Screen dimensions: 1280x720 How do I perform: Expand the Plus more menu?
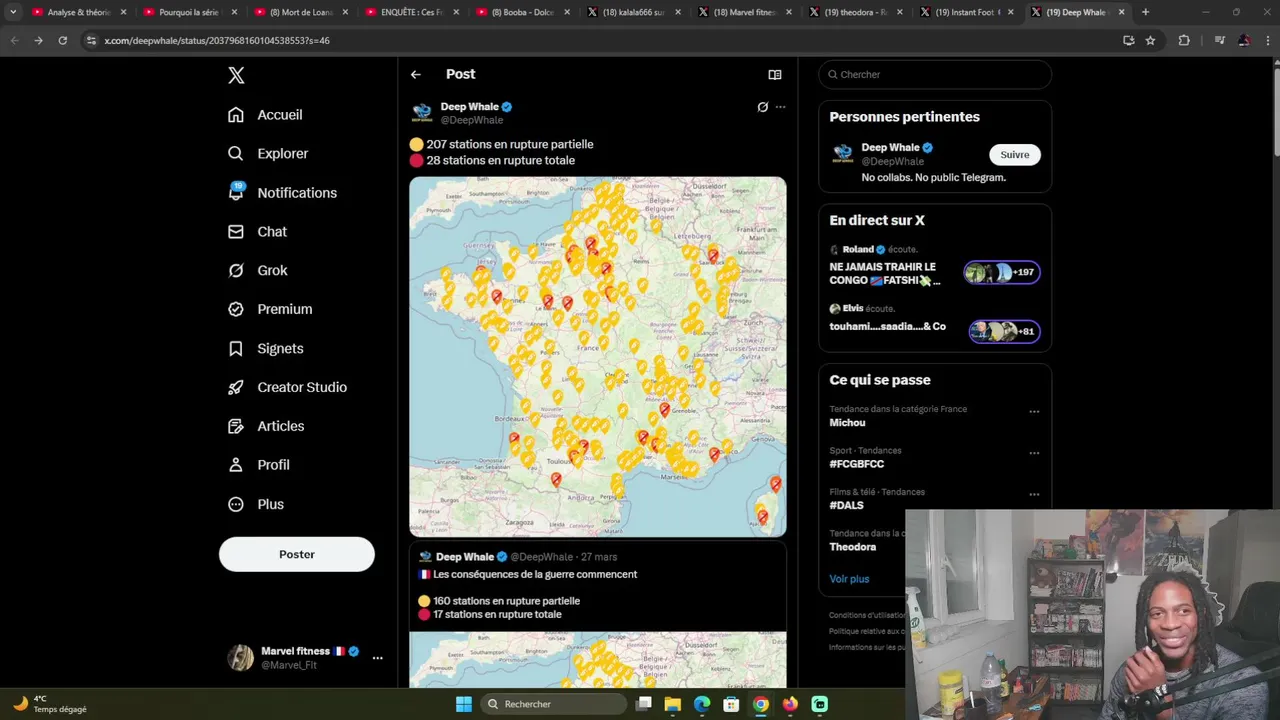[256, 505]
